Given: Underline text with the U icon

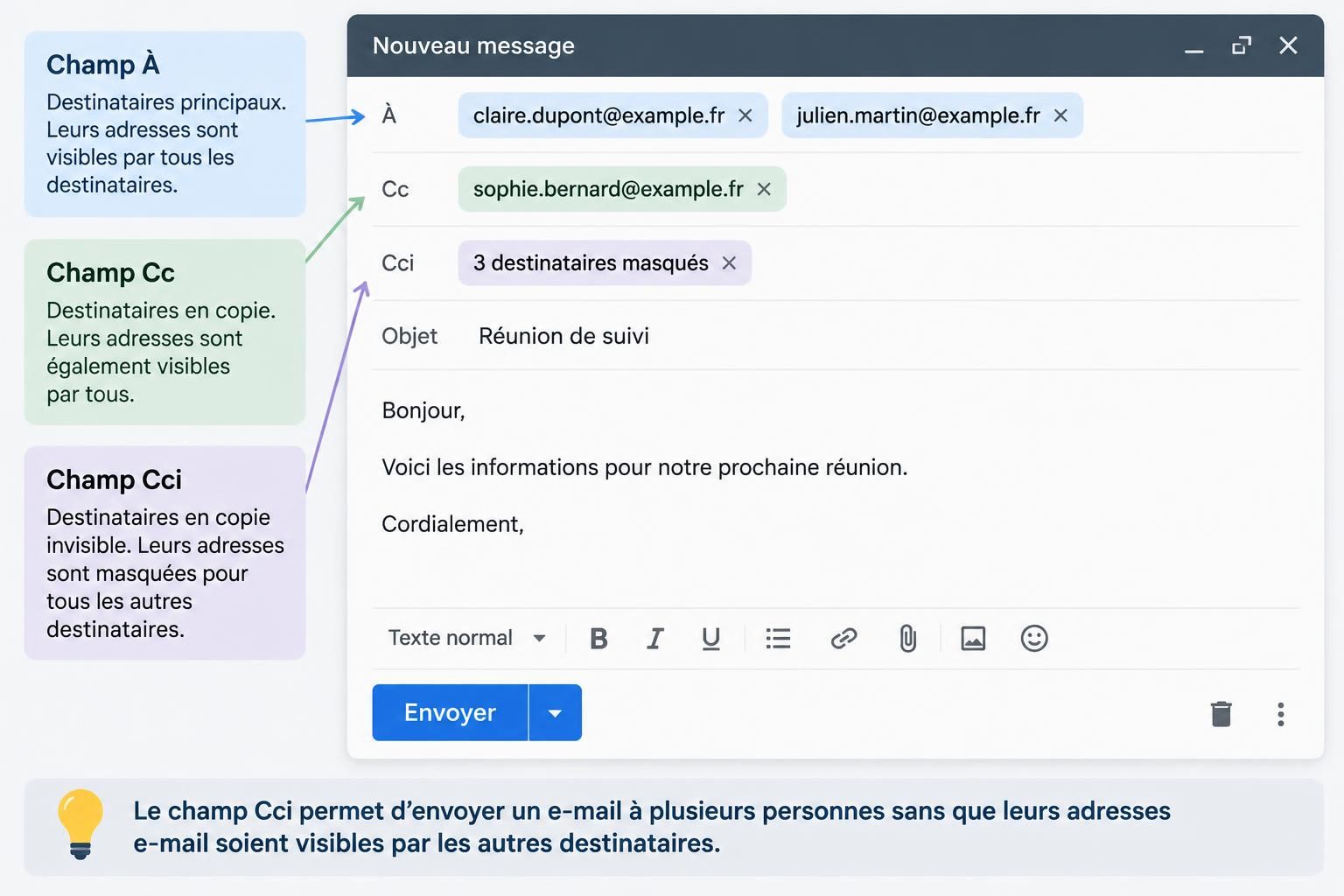Looking at the screenshot, I should pos(711,639).
